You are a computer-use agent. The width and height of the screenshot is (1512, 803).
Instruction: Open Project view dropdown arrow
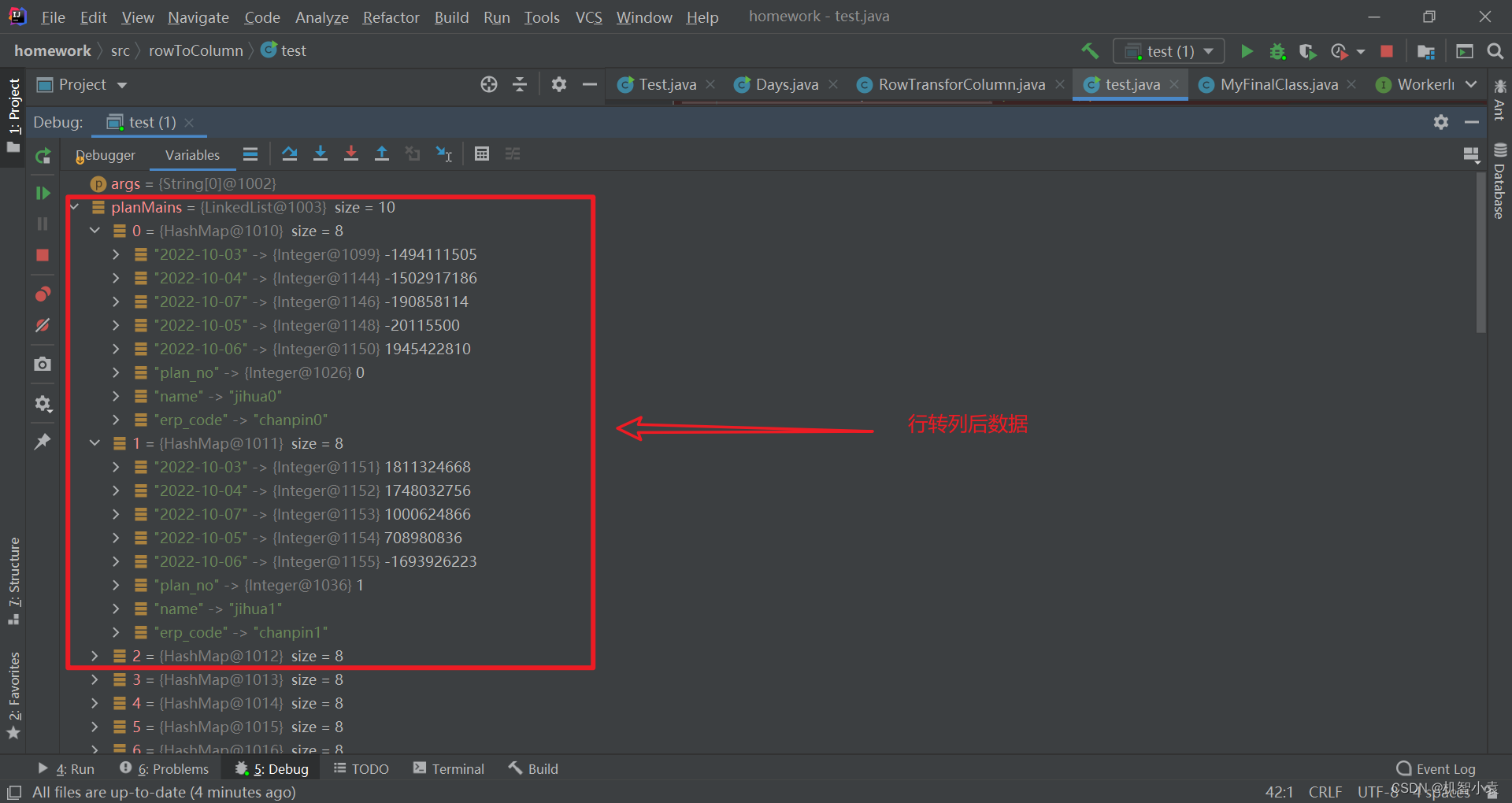(x=122, y=85)
